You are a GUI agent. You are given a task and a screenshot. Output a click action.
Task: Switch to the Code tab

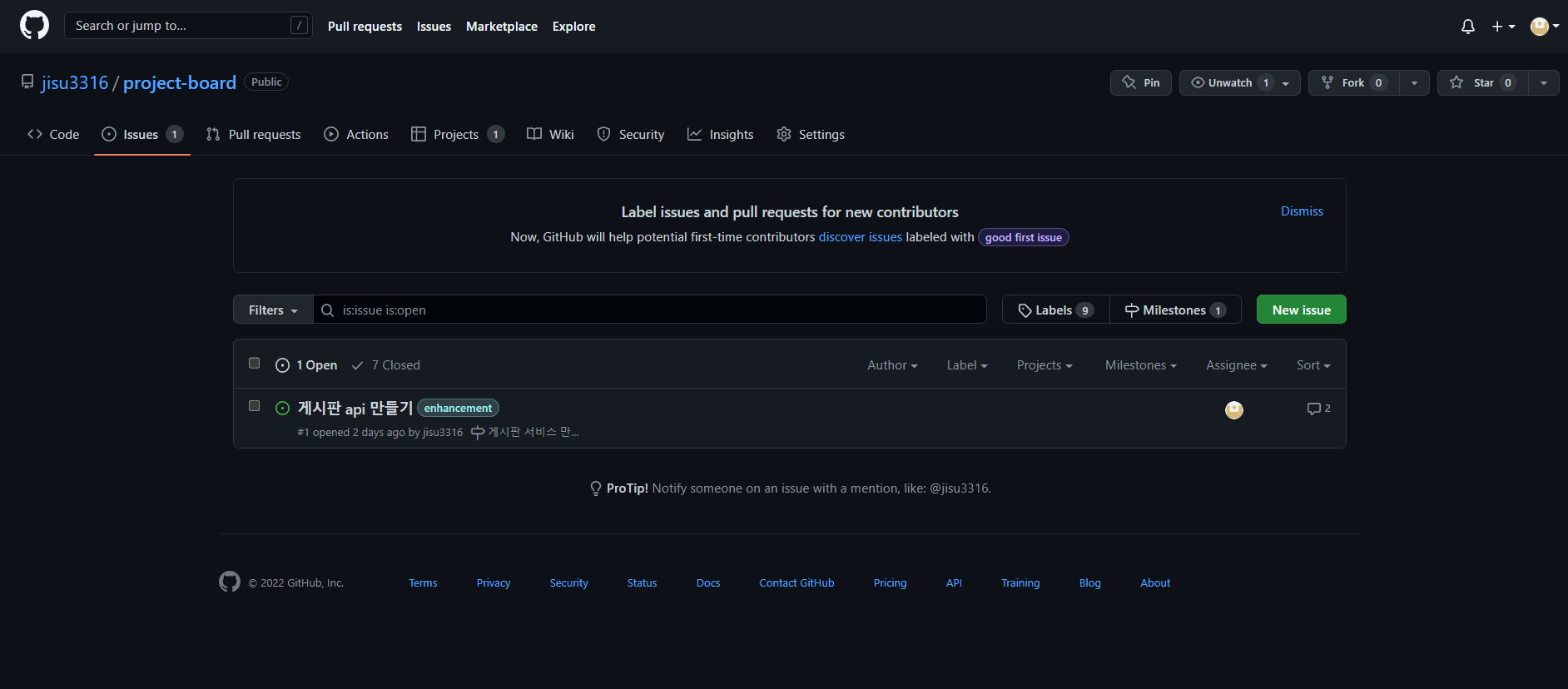click(53, 134)
